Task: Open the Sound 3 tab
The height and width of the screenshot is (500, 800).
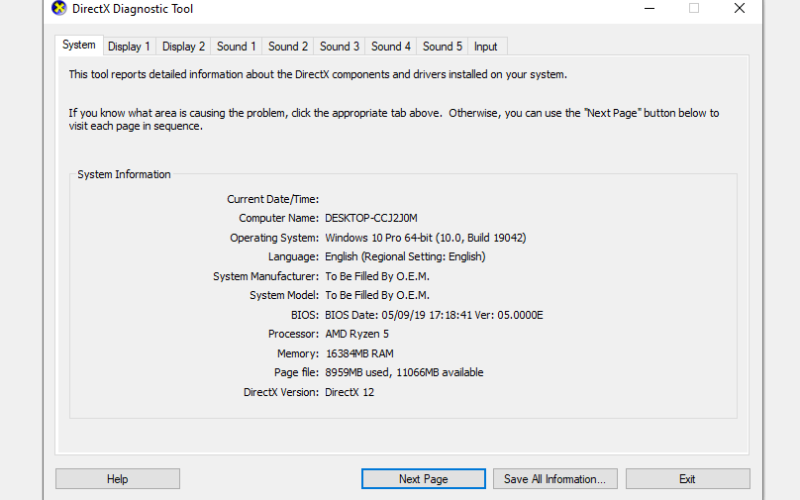Action: click(339, 46)
